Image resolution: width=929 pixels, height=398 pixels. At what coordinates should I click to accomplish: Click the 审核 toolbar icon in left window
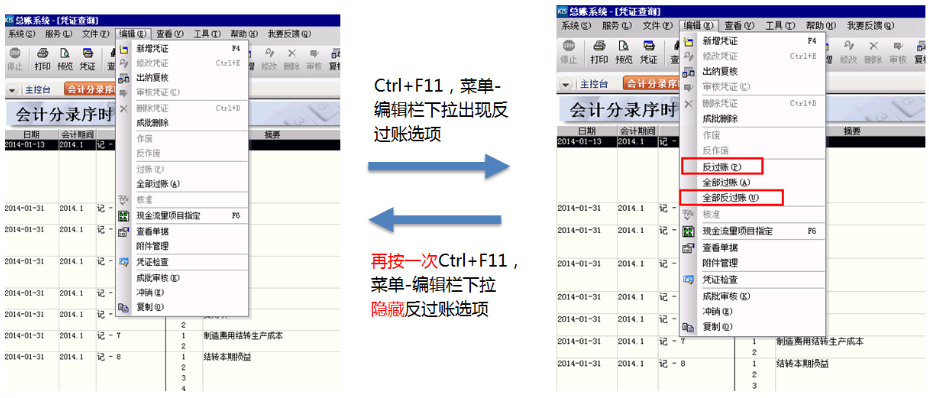(314, 59)
